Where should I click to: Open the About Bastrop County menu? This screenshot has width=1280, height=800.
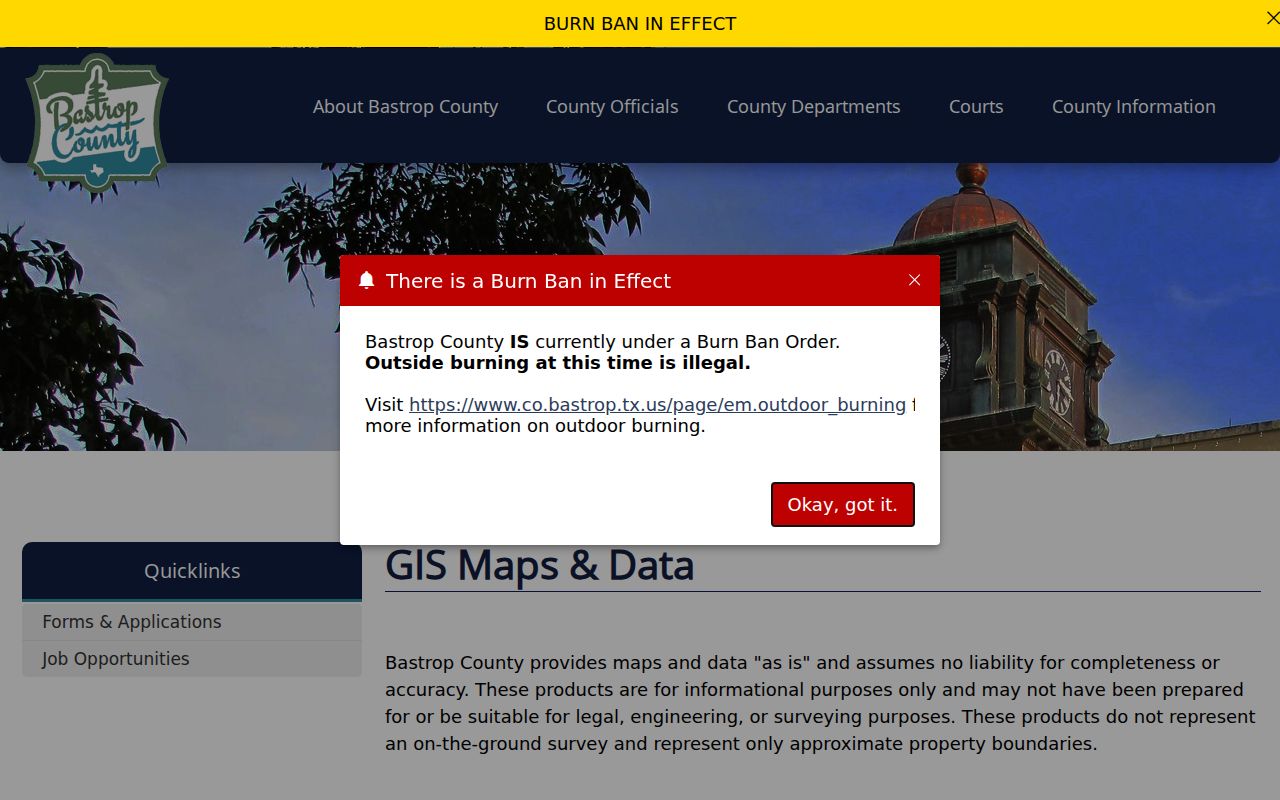[x=405, y=107]
